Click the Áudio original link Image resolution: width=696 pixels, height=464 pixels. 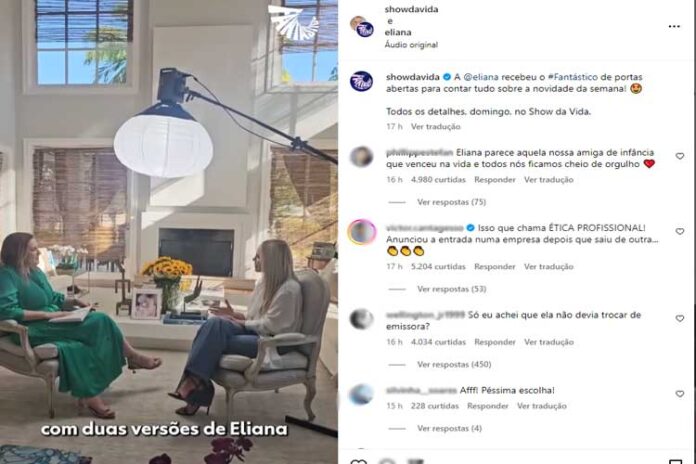(411, 45)
